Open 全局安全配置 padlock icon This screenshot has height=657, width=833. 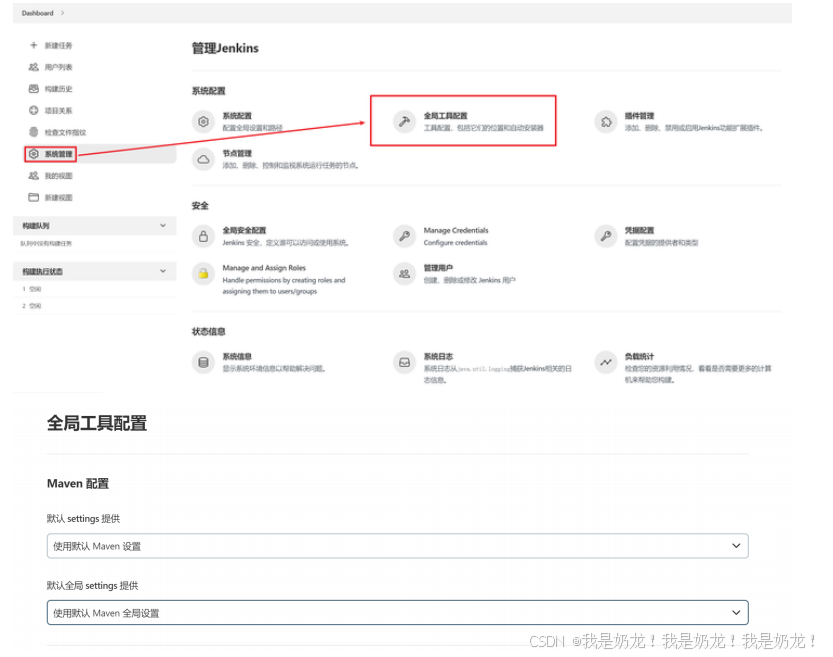tap(203, 236)
